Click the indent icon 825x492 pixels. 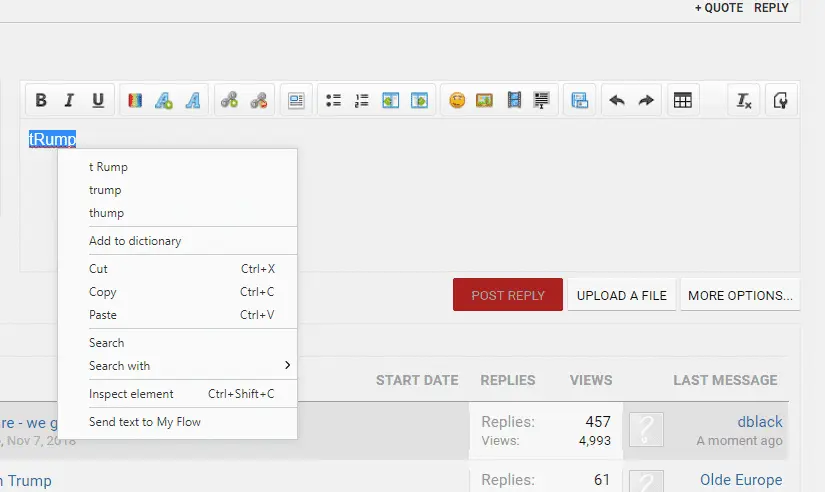[x=419, y=100]
